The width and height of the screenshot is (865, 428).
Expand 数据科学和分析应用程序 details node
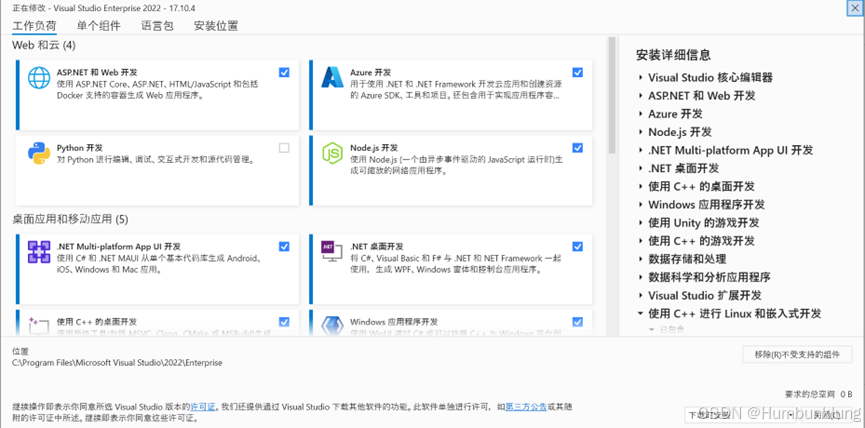click(x=640, y=277)
